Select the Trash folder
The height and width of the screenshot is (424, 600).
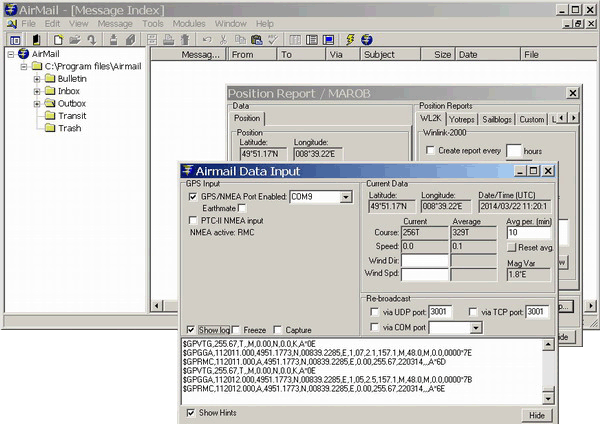pos(69,128)
